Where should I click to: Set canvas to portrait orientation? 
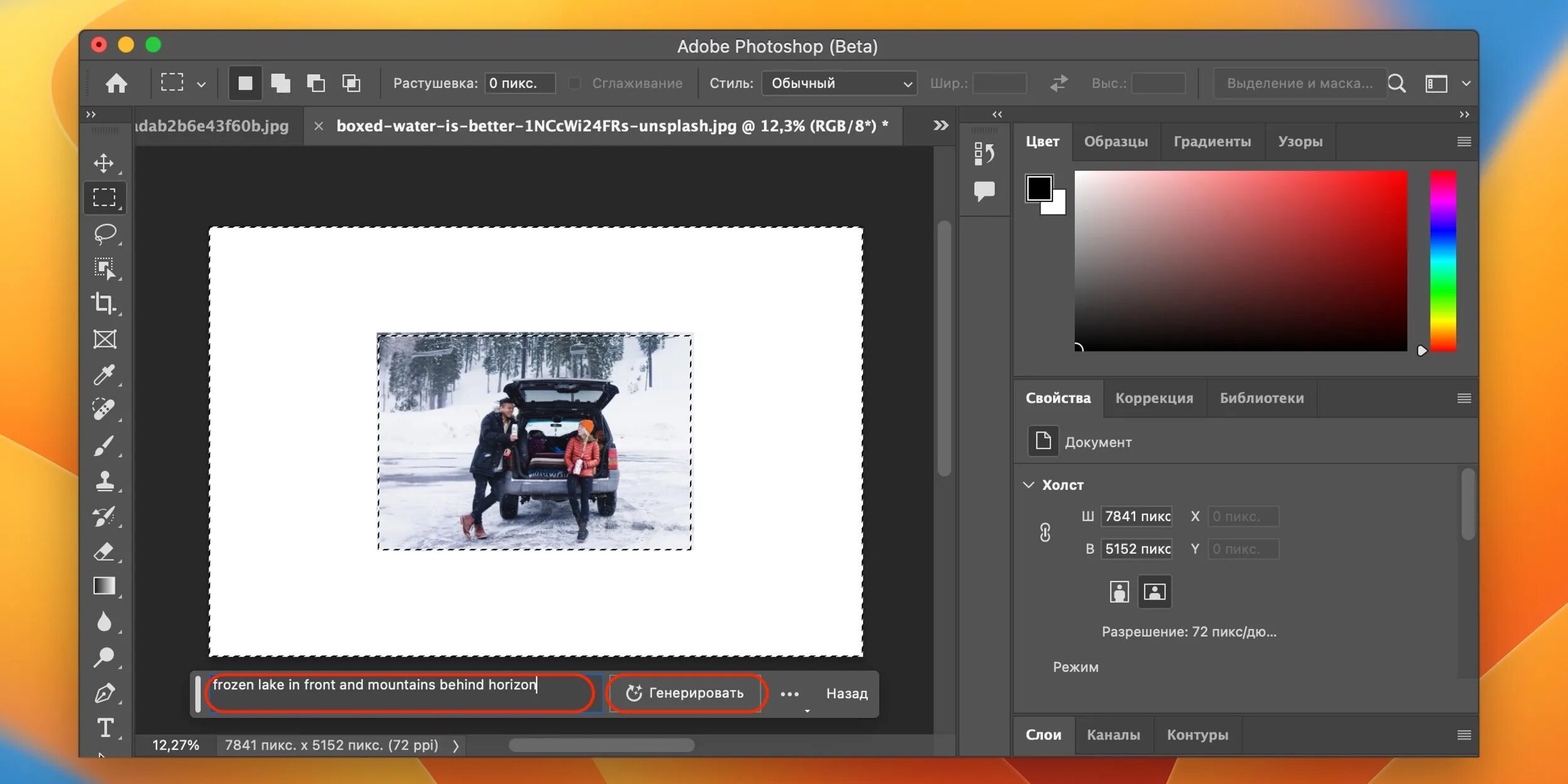(1120, 591)
